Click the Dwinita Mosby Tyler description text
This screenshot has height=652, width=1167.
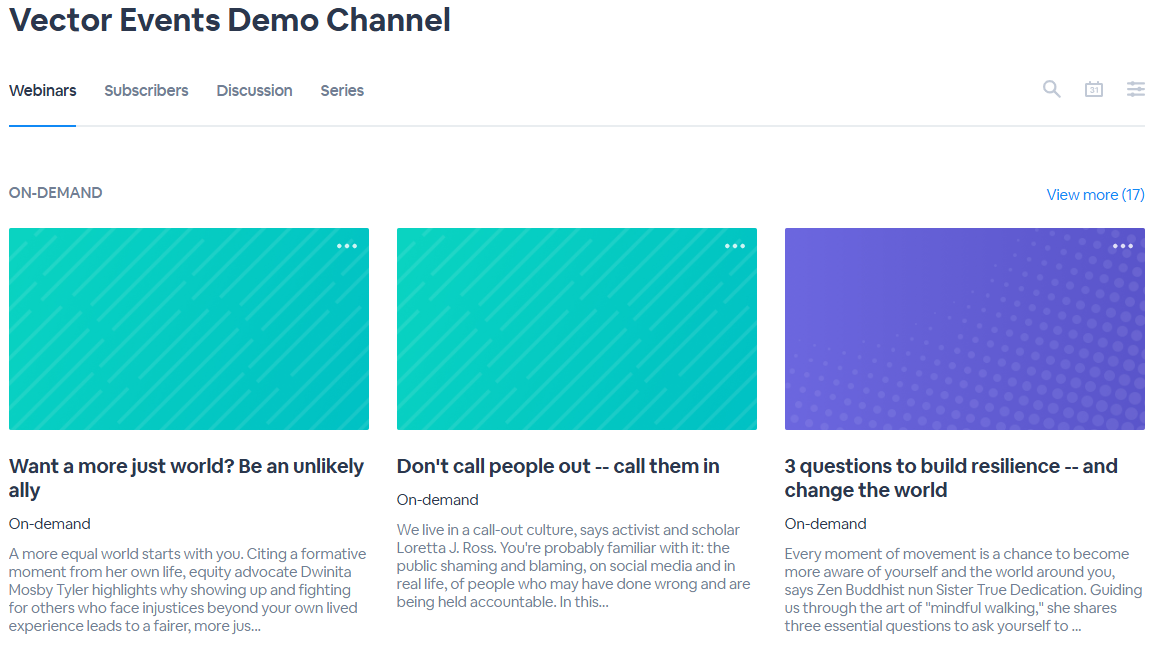(188, 589)
